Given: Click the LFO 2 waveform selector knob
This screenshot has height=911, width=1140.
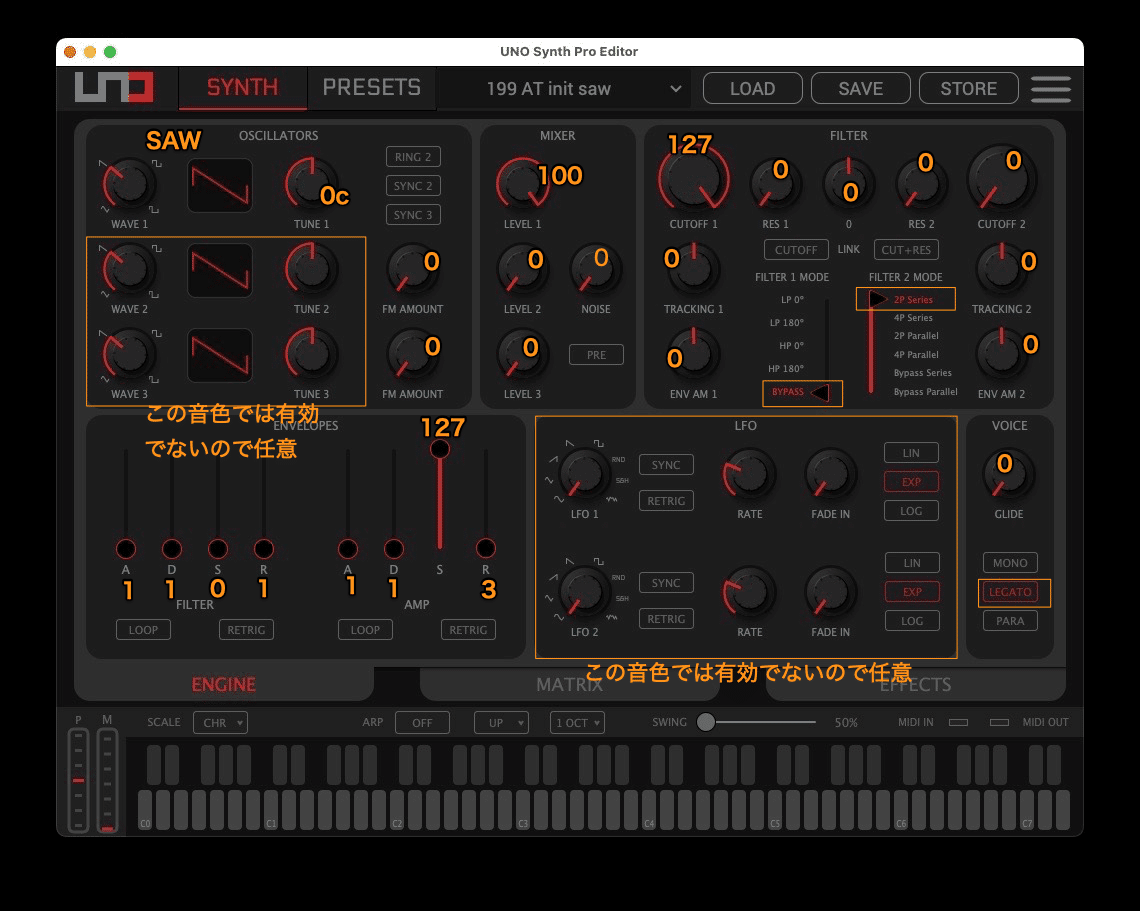Looking at the screenshot, I should tap(584, 593).
